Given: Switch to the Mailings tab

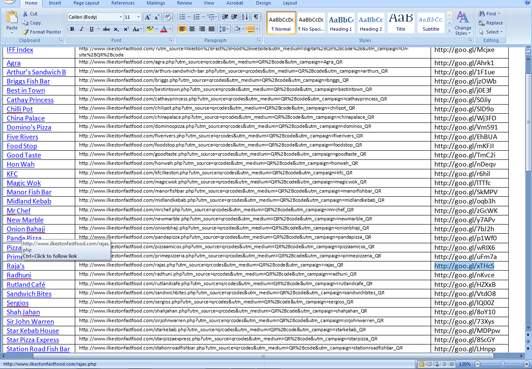Looking at the screenshot, I should tap(156, 3).
